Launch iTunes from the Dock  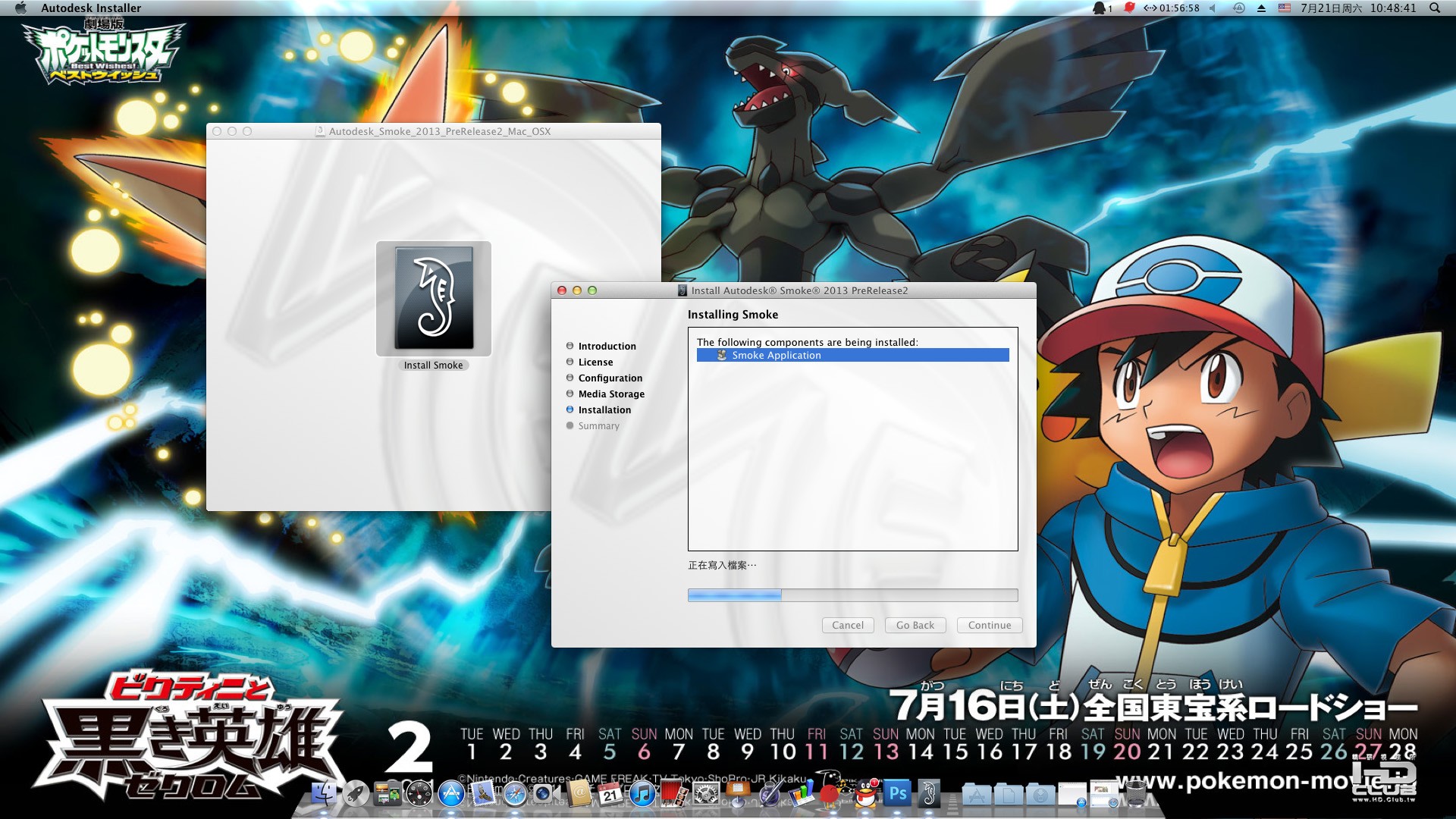click(x=642, y=793)
